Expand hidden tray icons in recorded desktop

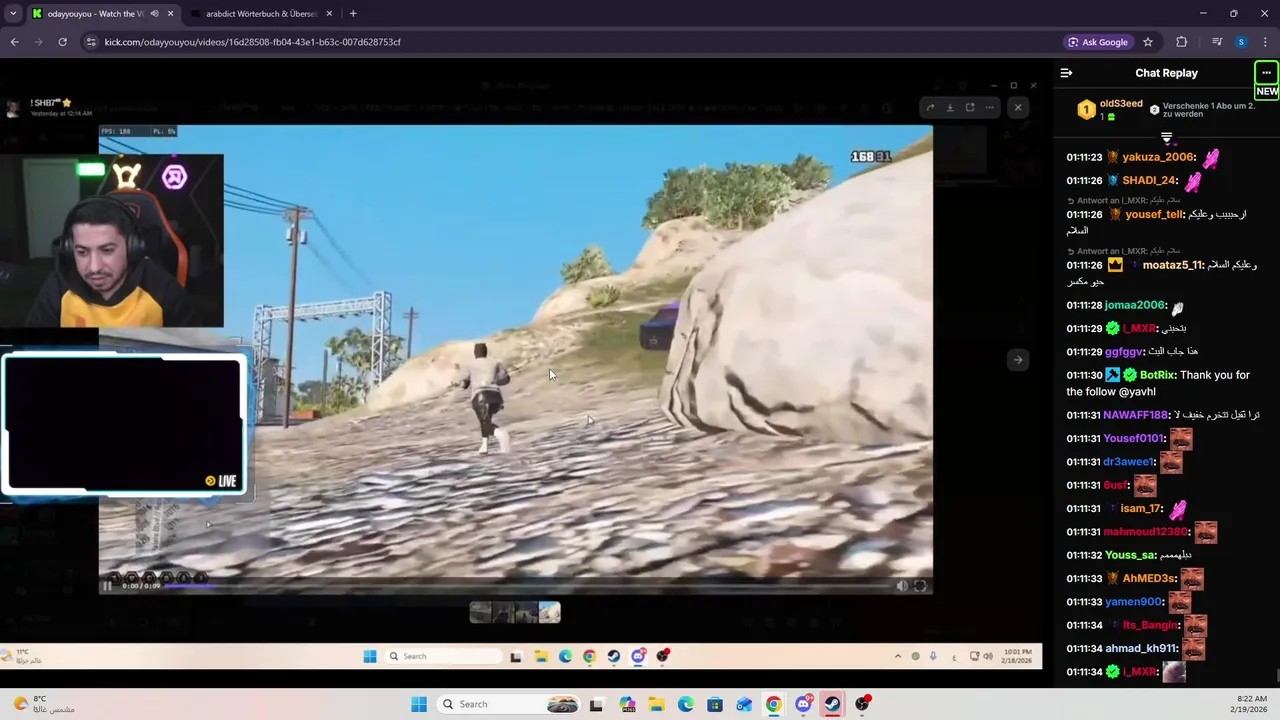(897, 656)
